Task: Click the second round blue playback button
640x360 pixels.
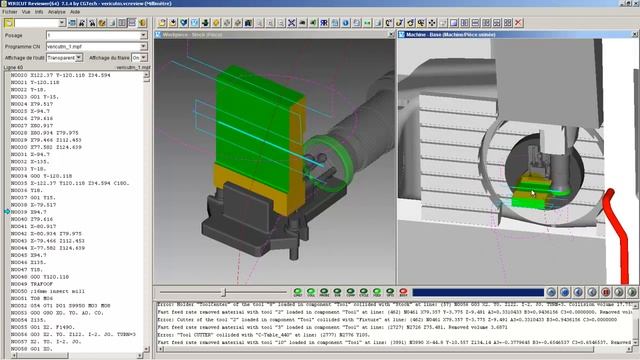Action: (x=565, y=292)
